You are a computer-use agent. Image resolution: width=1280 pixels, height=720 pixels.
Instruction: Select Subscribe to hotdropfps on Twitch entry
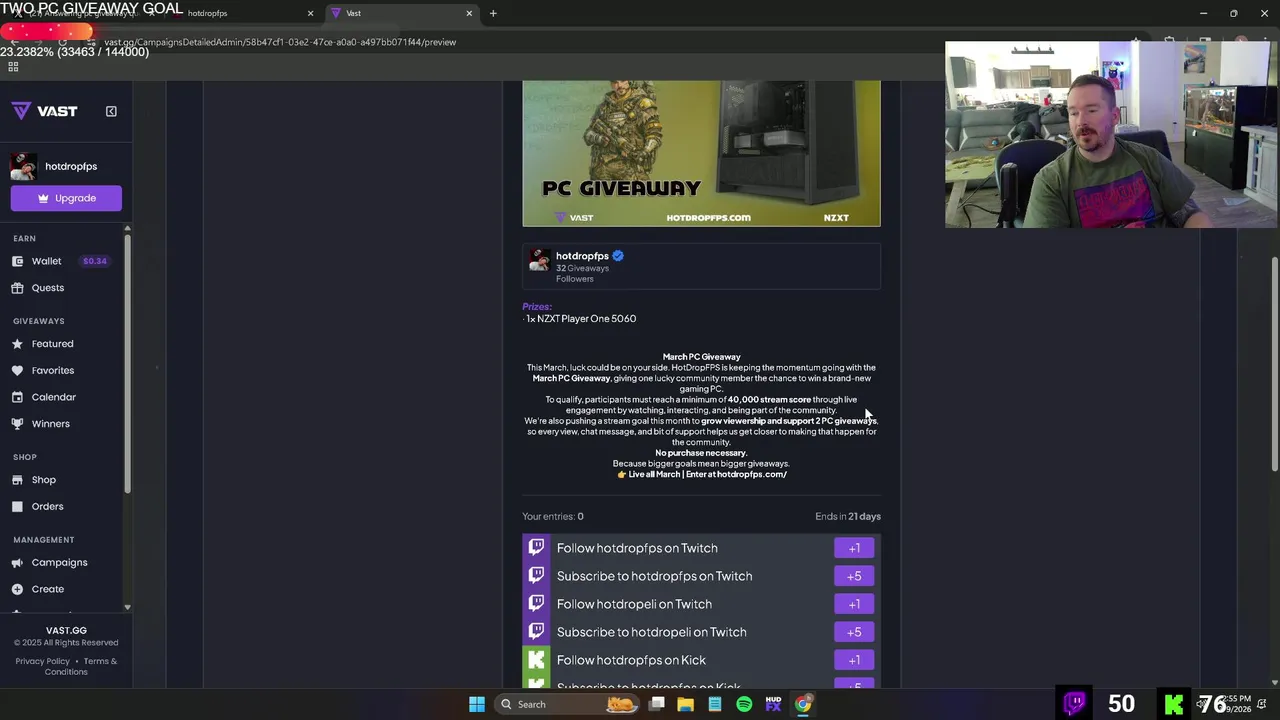coord(701,576)
